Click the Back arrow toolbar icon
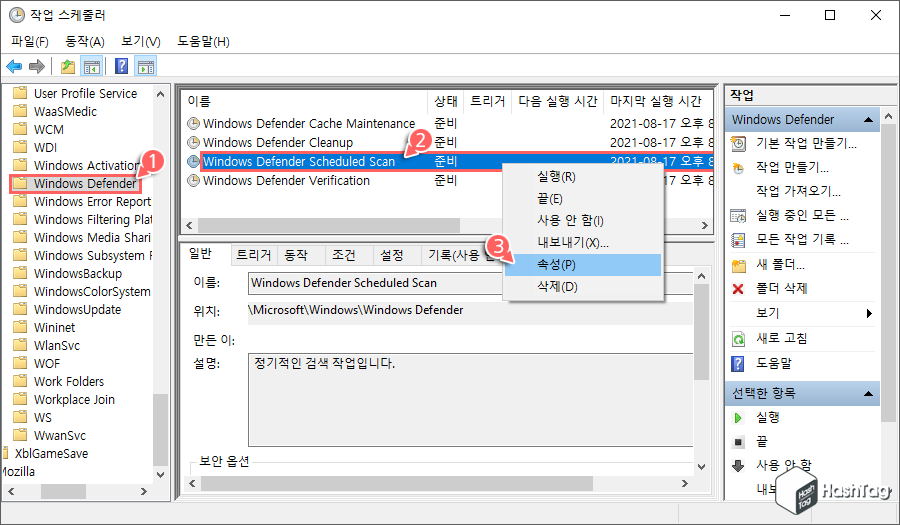The width and height of the screenshot is (900, 525). coord(14,67)
